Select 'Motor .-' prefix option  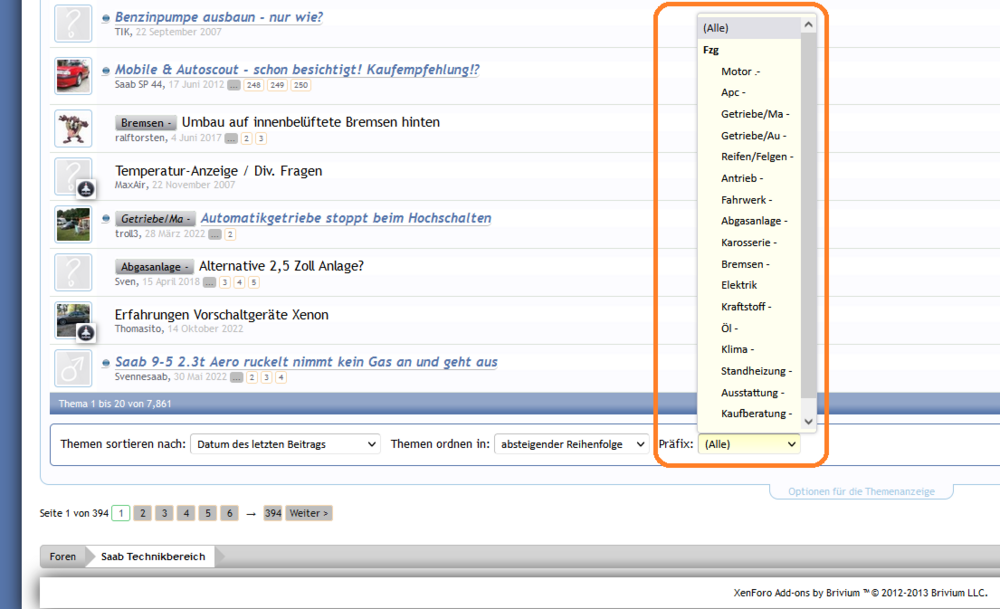(749, 71)
